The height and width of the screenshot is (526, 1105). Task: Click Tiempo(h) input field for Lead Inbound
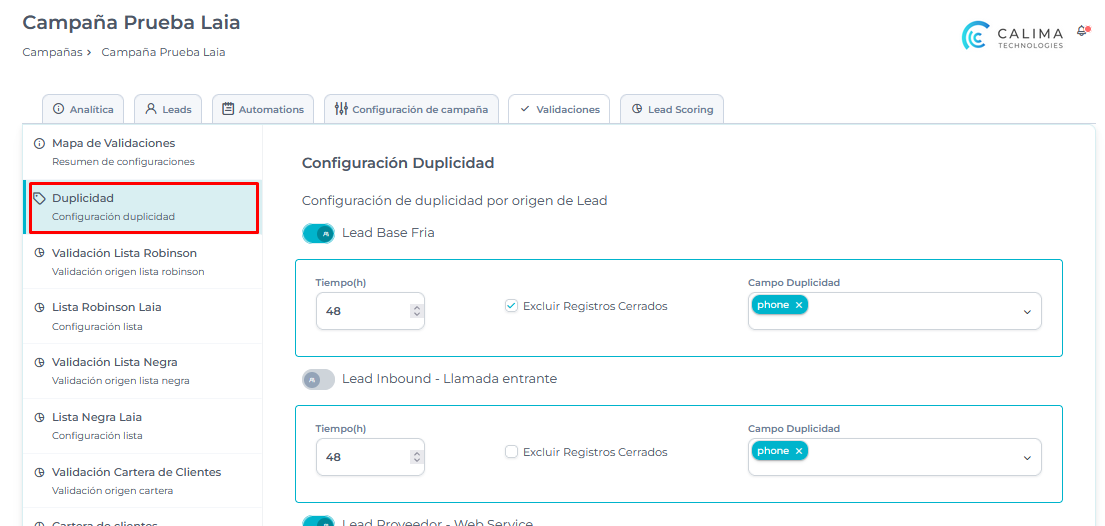tap(360, 457)
